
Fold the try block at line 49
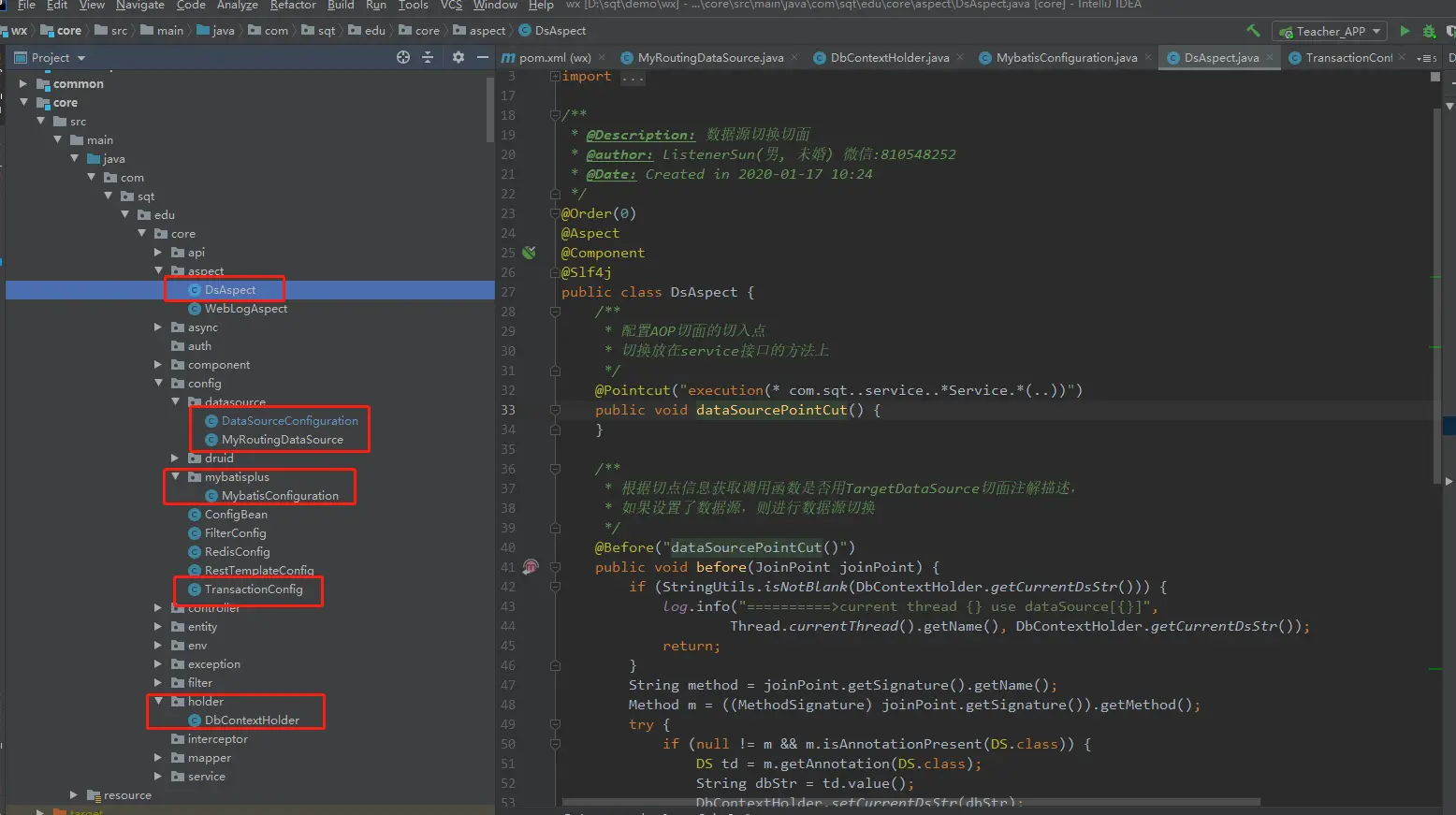click(x=555, y=724)
